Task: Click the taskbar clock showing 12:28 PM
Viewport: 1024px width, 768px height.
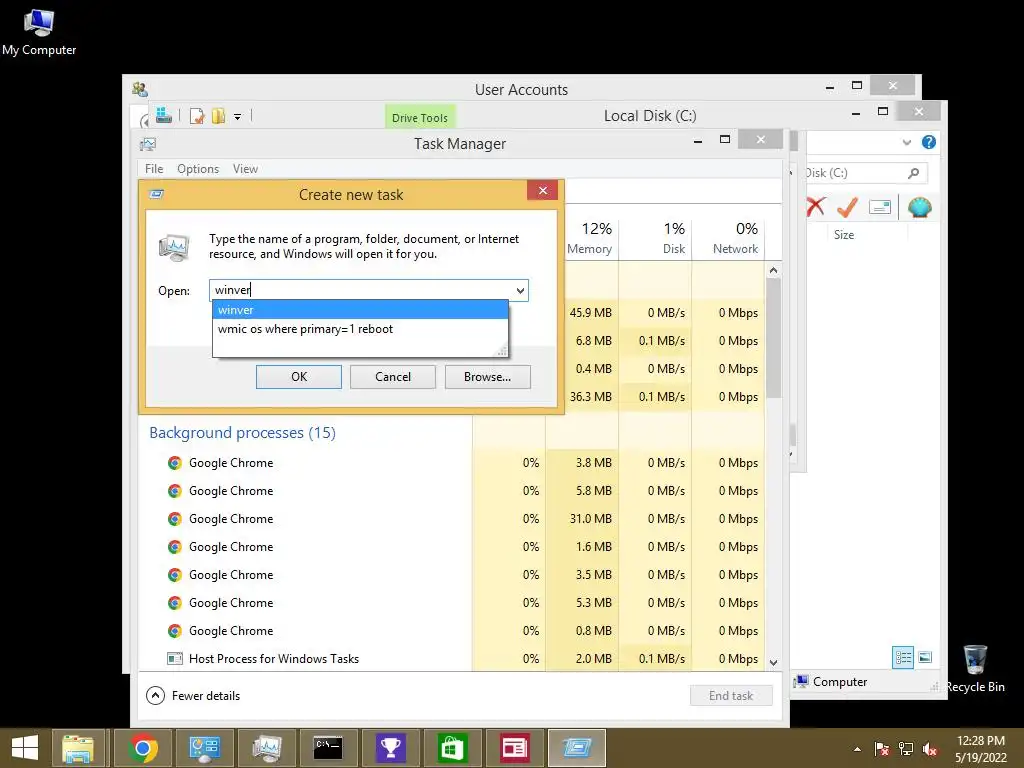Action: pyautogui.click(x=981, y=749)
